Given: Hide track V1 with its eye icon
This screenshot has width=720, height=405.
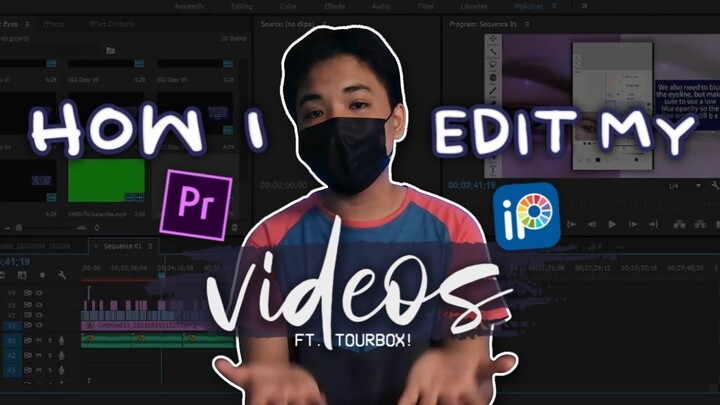Looking at the screenshot, I should coord(39,325).
